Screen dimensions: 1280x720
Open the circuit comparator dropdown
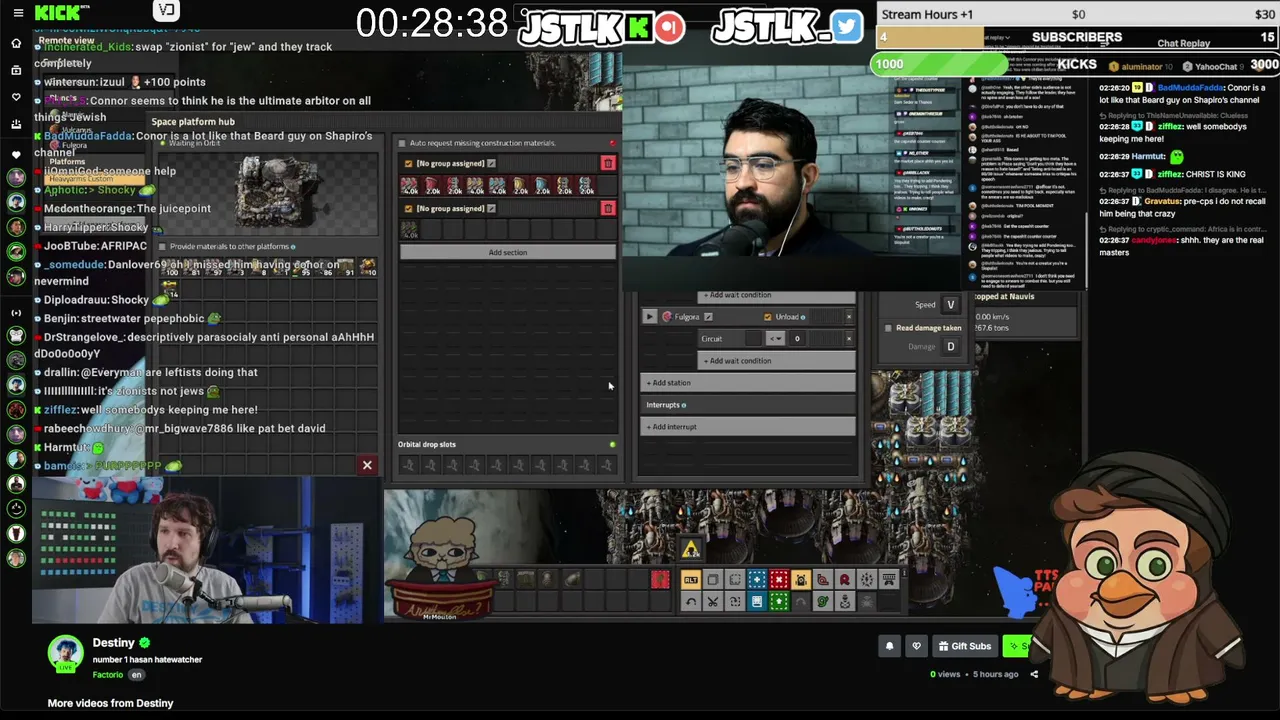(x=775, y=339)
